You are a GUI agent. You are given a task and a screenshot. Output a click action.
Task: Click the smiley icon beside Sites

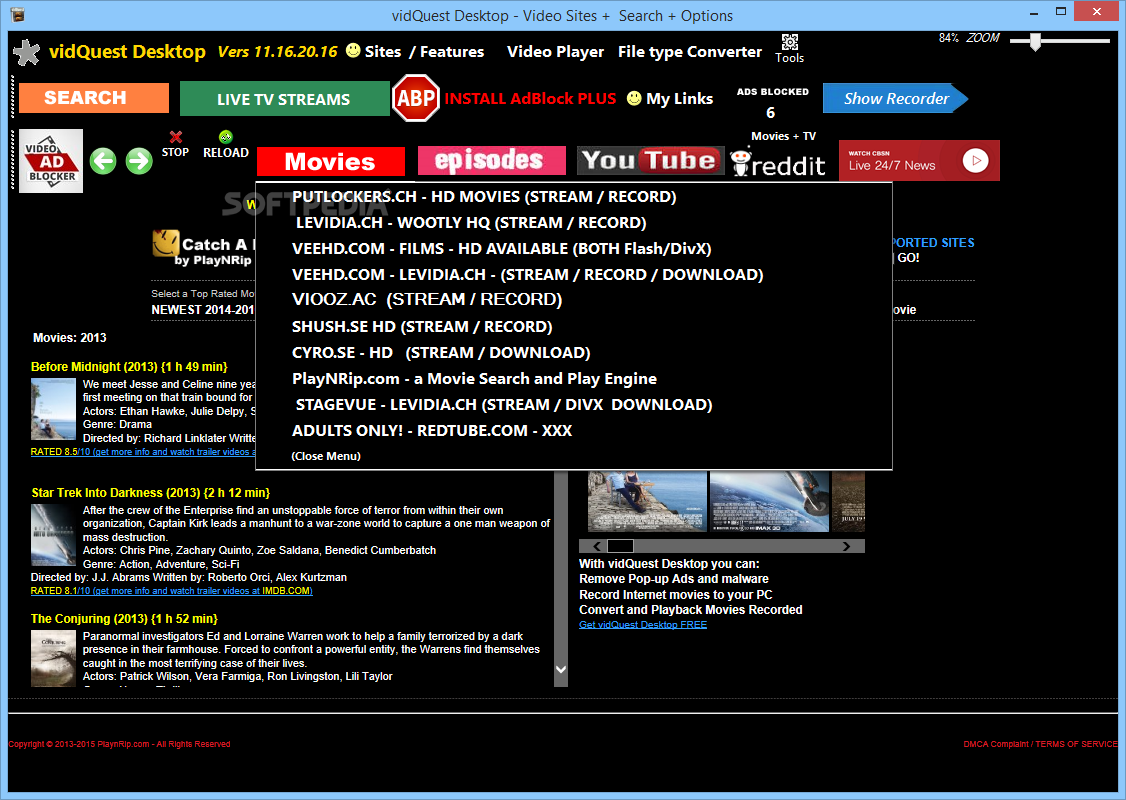353,50
